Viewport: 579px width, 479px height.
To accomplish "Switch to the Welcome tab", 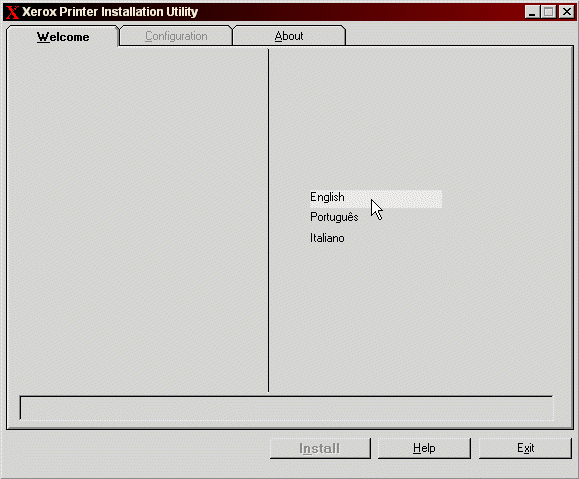I will tap(63, 37).
